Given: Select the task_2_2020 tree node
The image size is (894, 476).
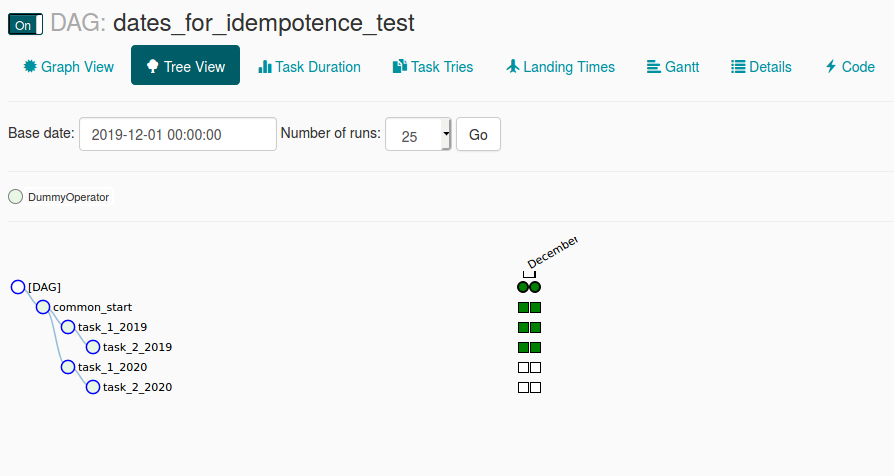Looking at the screenshot, I should coord(93,388).
